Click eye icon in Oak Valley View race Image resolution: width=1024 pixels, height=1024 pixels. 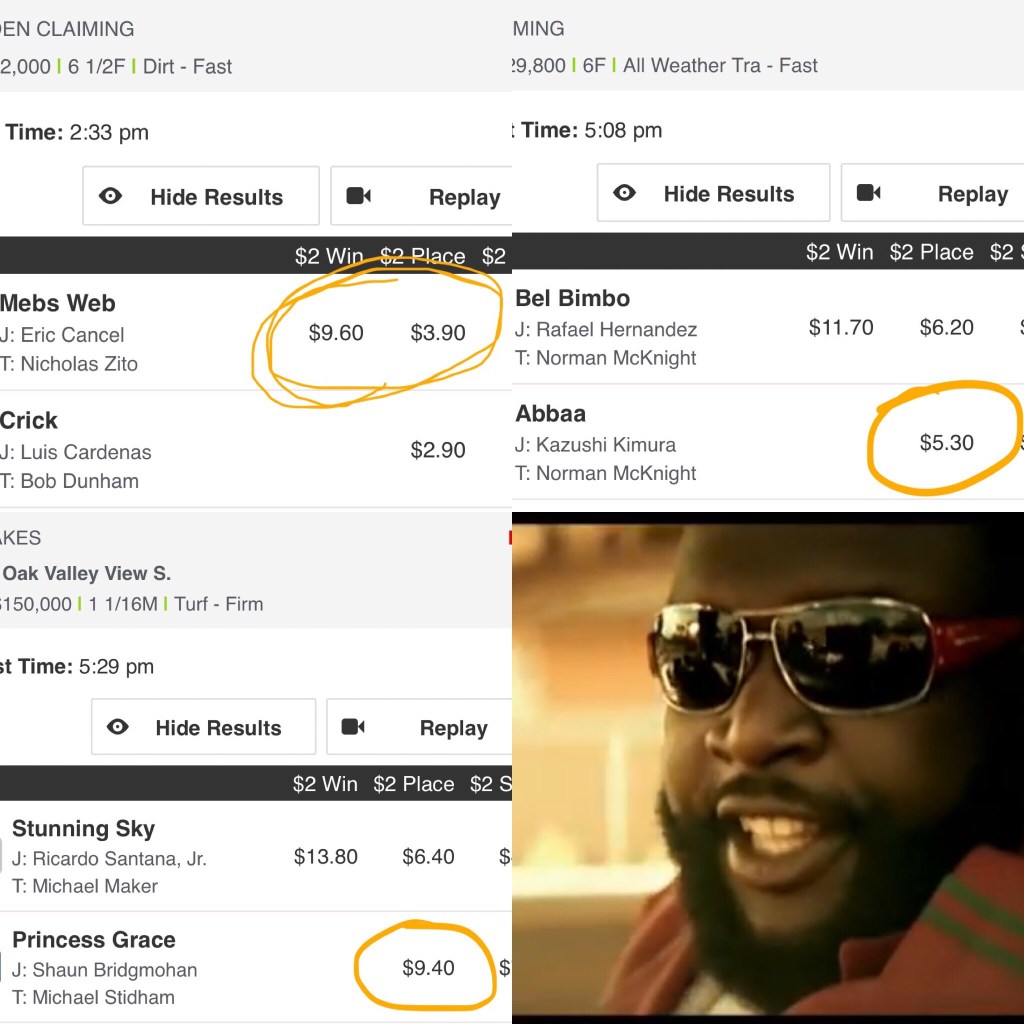(118, 727)
